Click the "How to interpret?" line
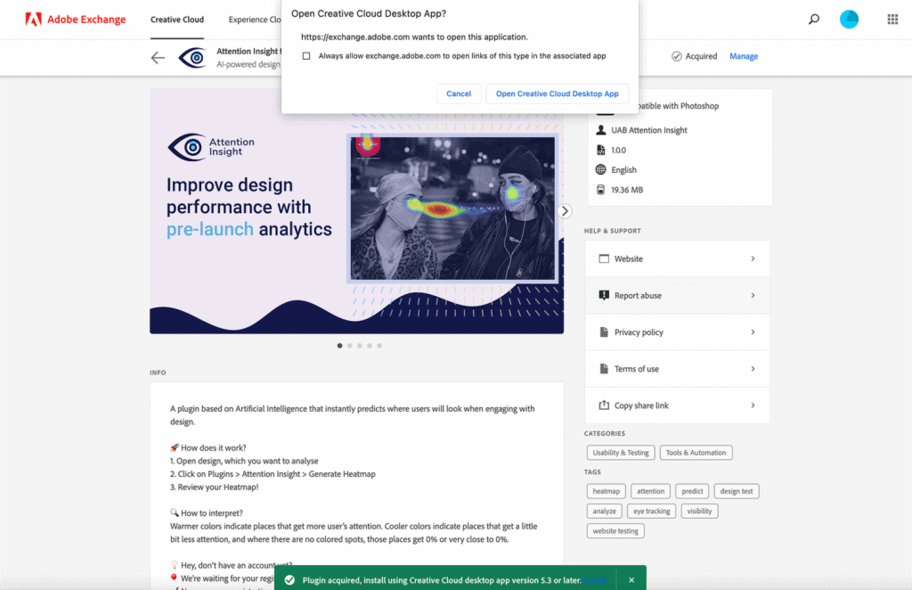 click(x=206, y=513)
